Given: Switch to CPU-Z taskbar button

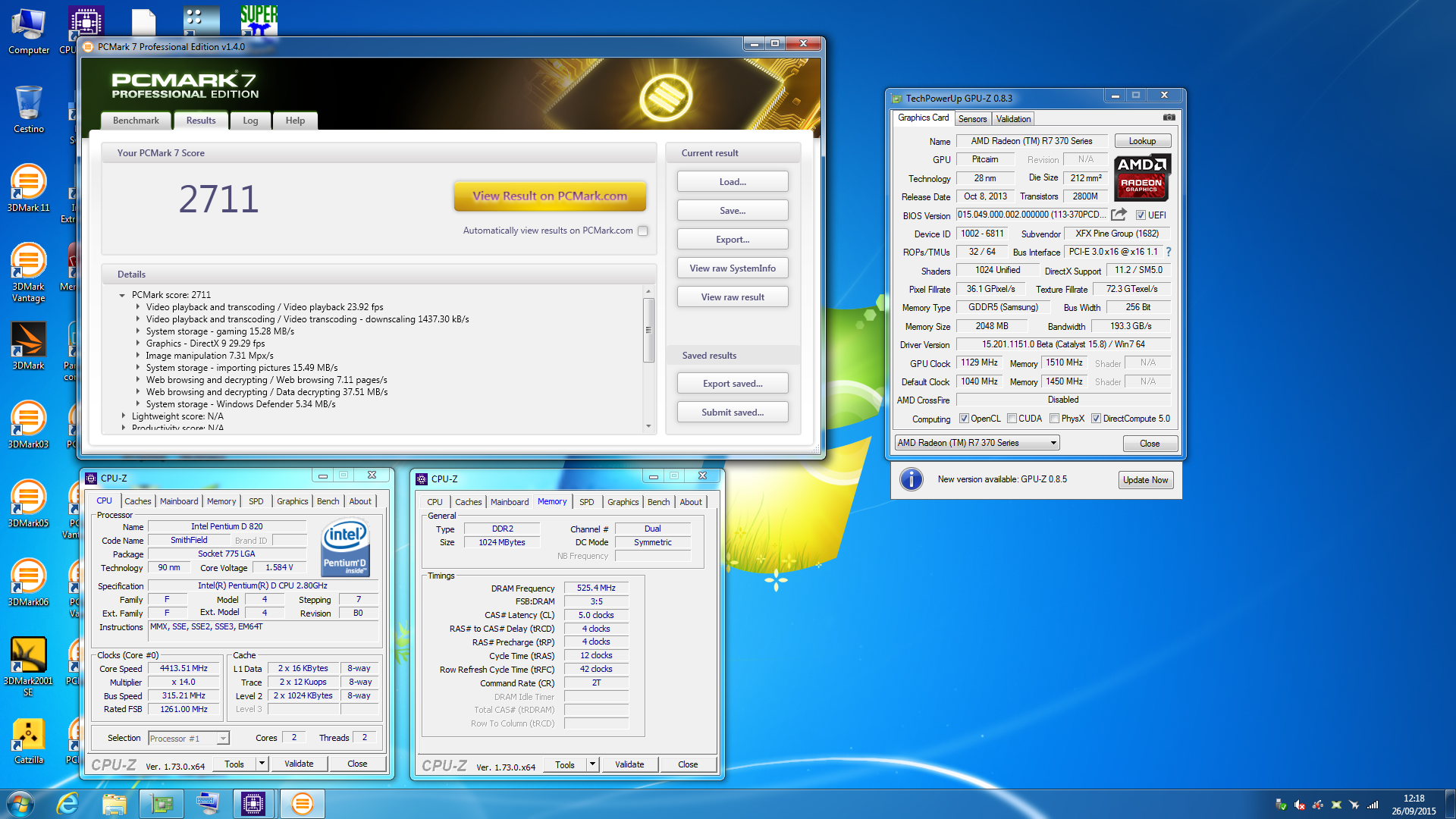Looking at the screenshot, I should [253, 804].
